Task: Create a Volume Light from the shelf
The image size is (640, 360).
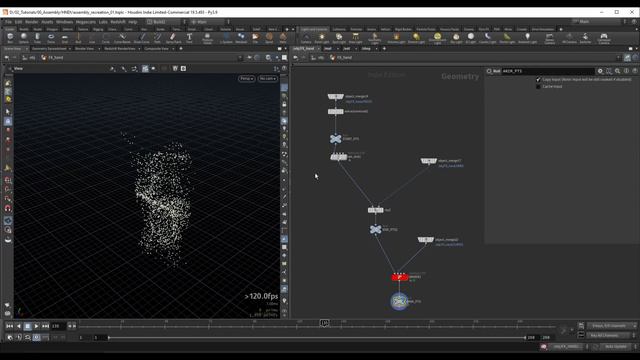Action: click(396, 38)
